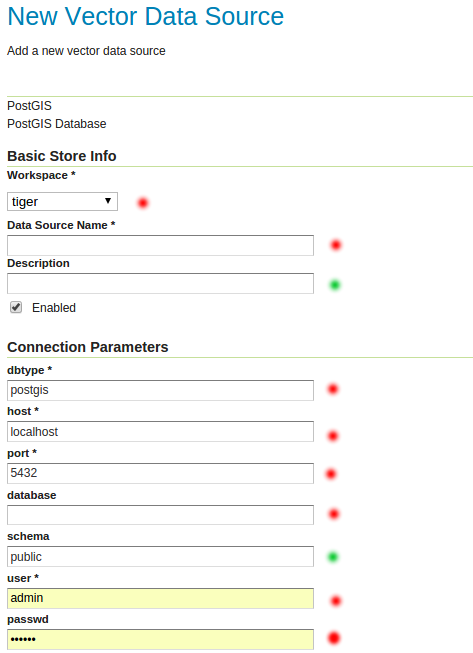Click the red dot beside user field
This screenshot has width=473, height=653.
336,601
